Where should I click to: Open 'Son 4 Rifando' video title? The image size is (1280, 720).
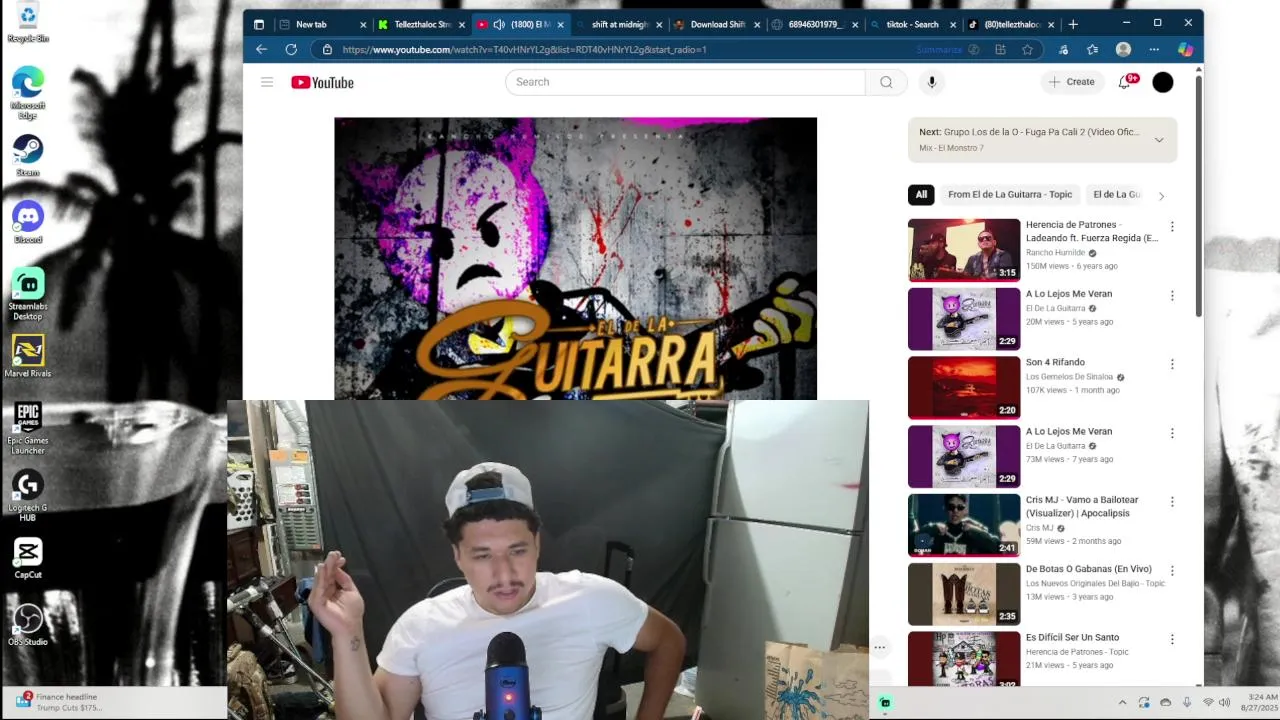(1055, 362)
